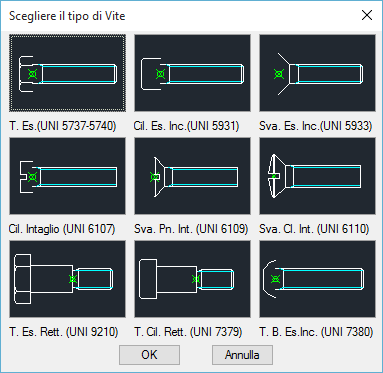Click the T. Es.(UNI 5737-5740) text label
The height and width of the screenshot is (373, 383).
[63, 126]
